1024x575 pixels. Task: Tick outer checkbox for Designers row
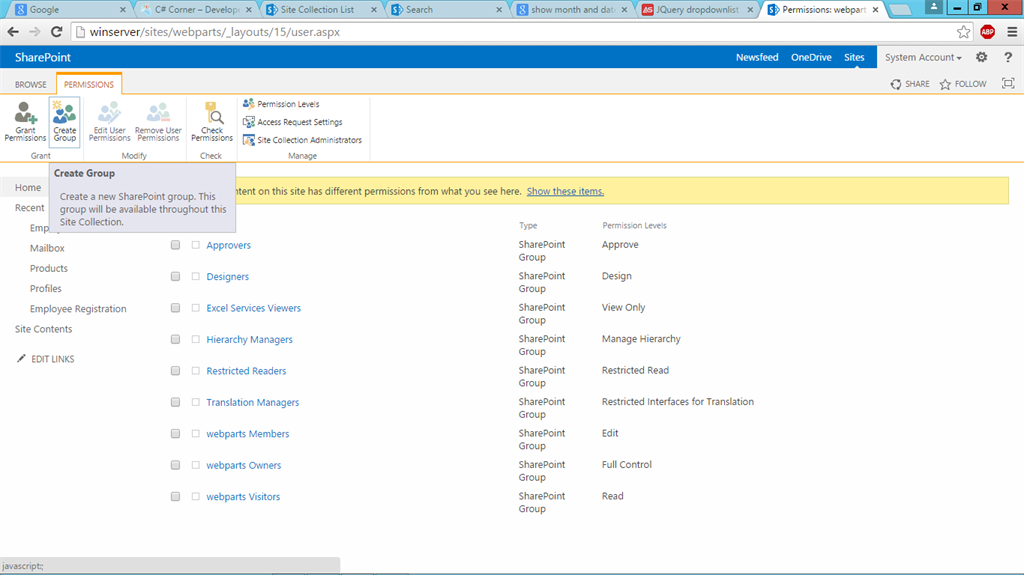[x=175, y=276]
